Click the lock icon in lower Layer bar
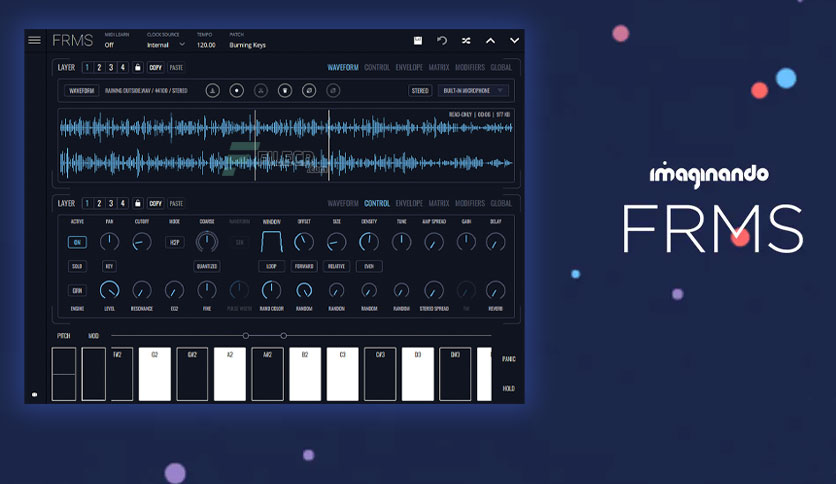This screenshot has width=836, height=484. (138, 203)
